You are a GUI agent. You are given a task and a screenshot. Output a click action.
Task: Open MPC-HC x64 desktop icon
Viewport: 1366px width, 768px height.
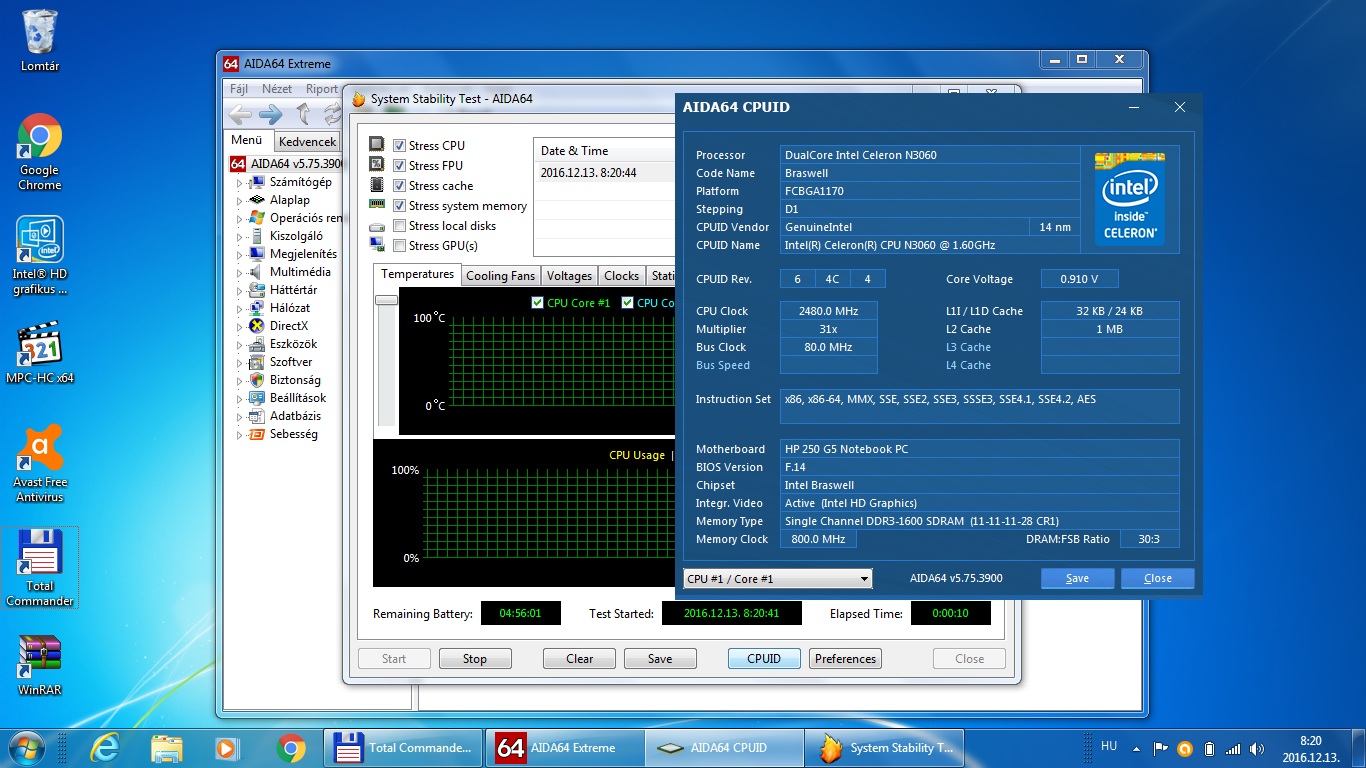pyautogui.click(x=40, y=352)
